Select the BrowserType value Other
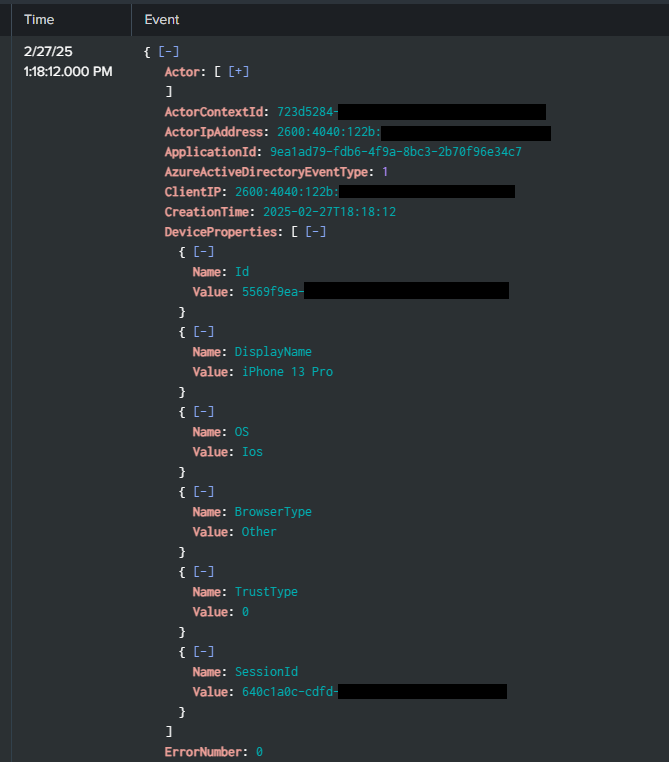 pos(258,531)
